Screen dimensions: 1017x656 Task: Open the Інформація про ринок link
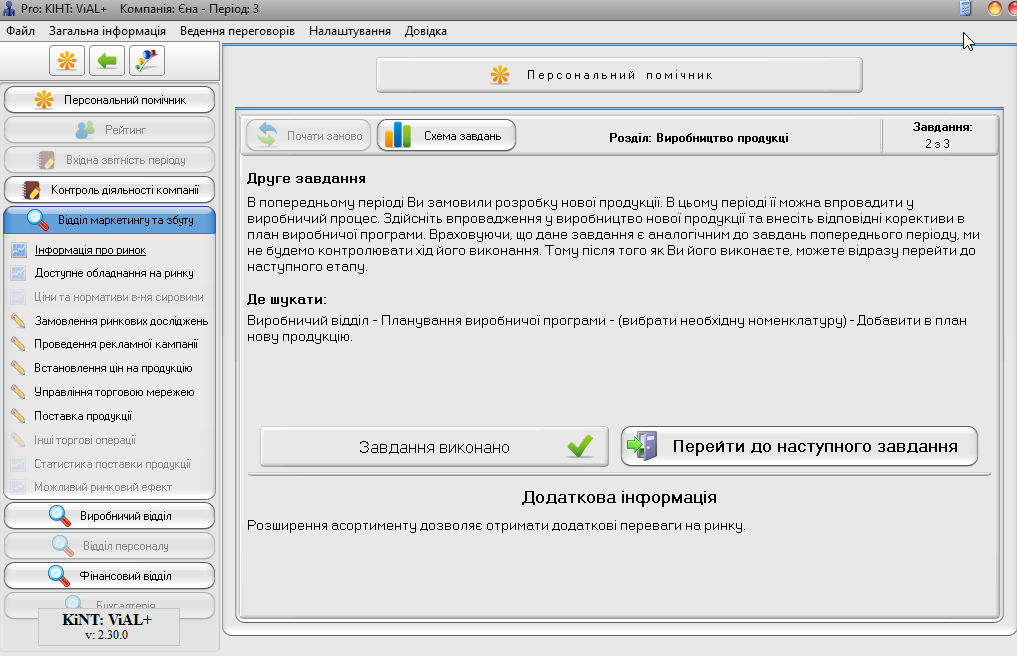click(90, 250)
